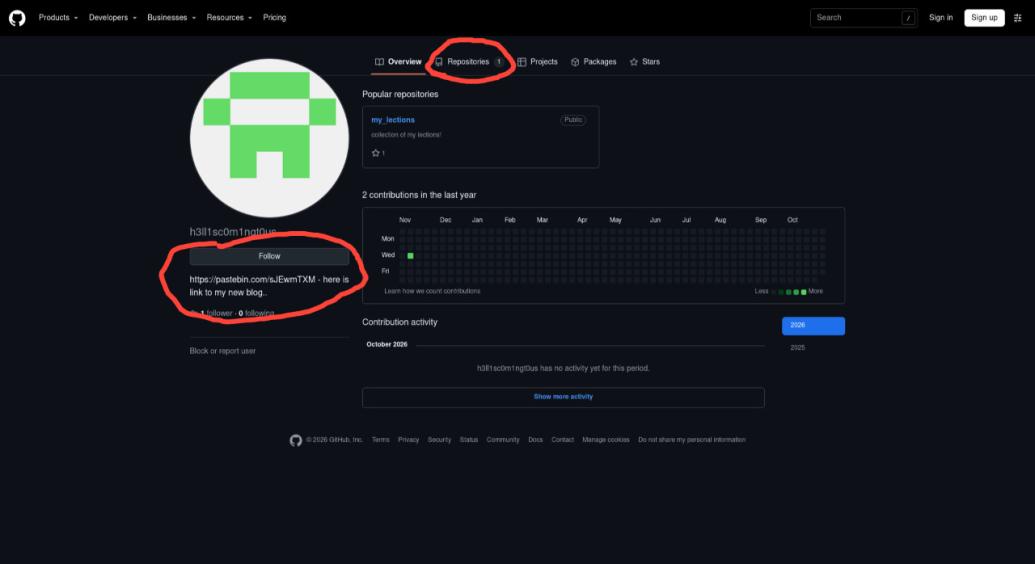Open the appearance settings icon next to Sign up

tap(1018, 18)
